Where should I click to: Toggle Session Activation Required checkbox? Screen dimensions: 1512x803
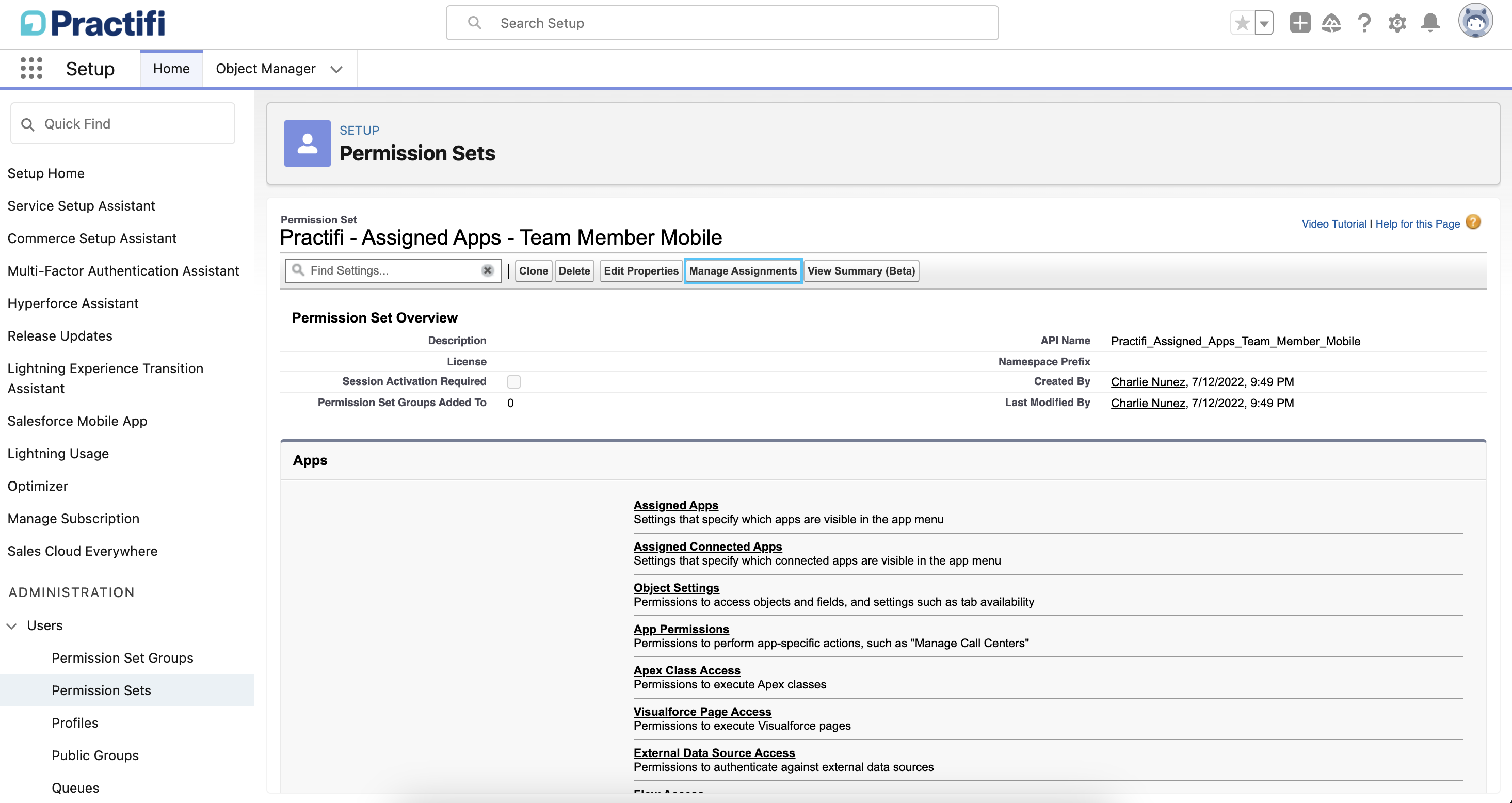(513, 381)
